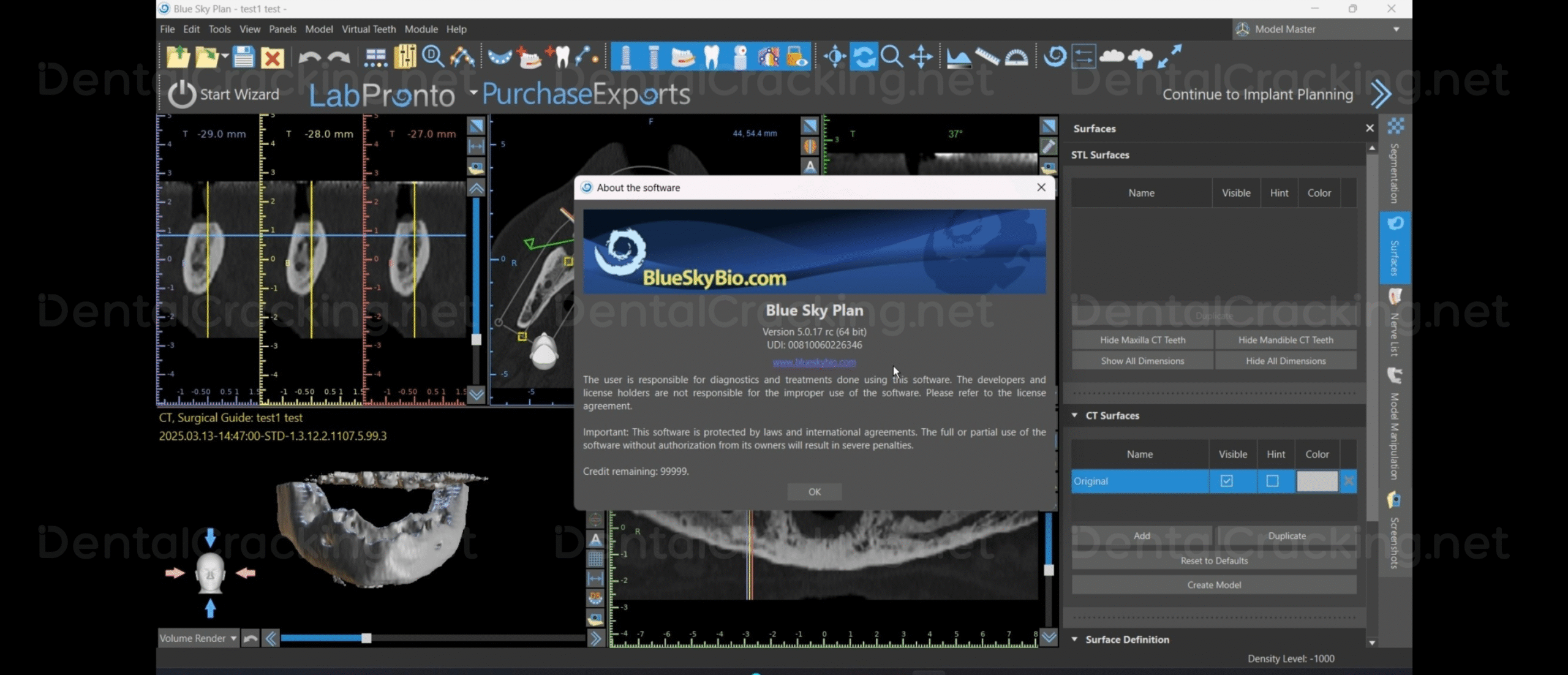
Task: Click the Original surface color swatch
Action: click(1317, 481)
